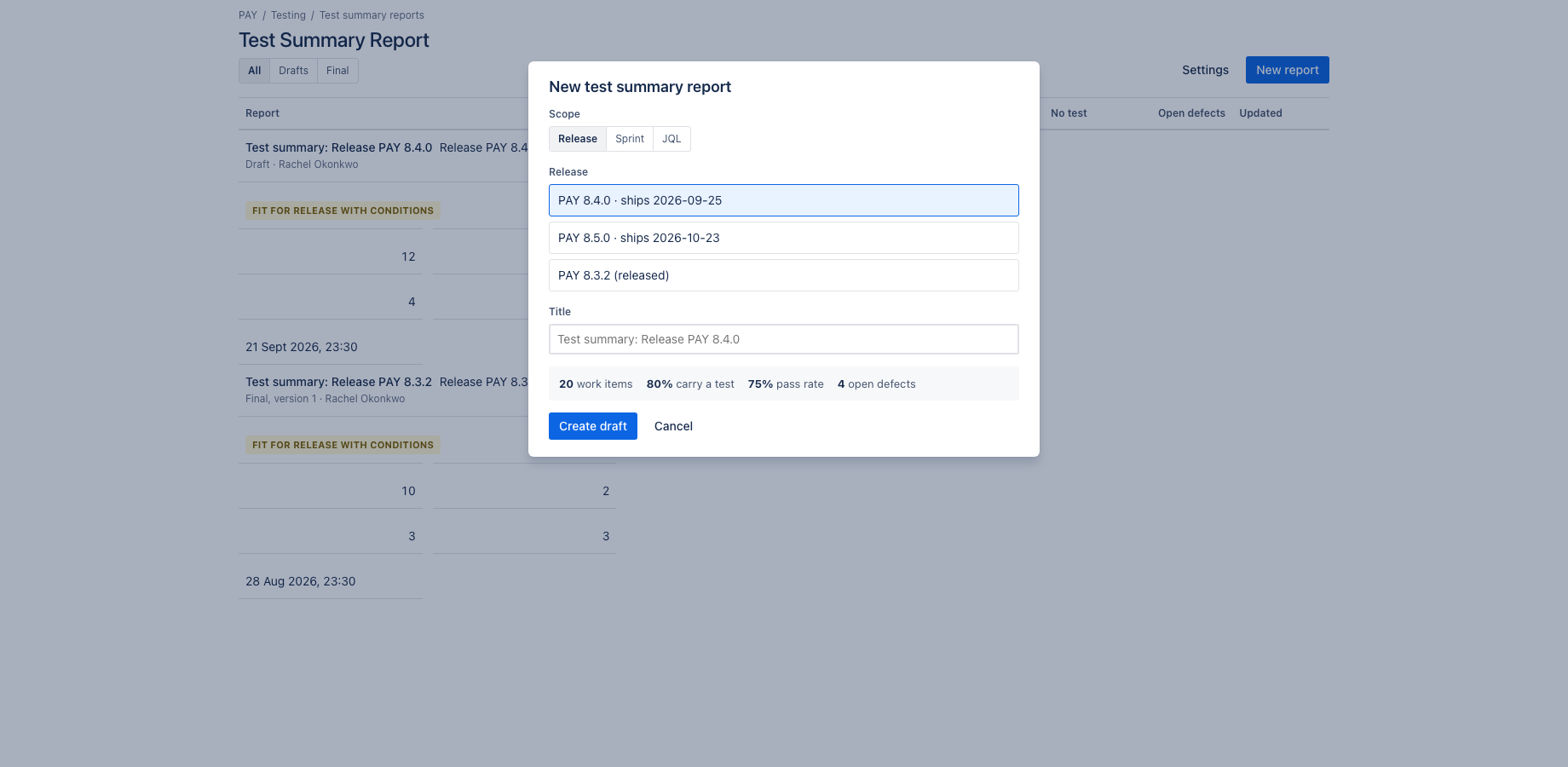The height and width of the screenshot is (767, 1568).
Task: Click the Updated column header
Action: coord(1260,113)
